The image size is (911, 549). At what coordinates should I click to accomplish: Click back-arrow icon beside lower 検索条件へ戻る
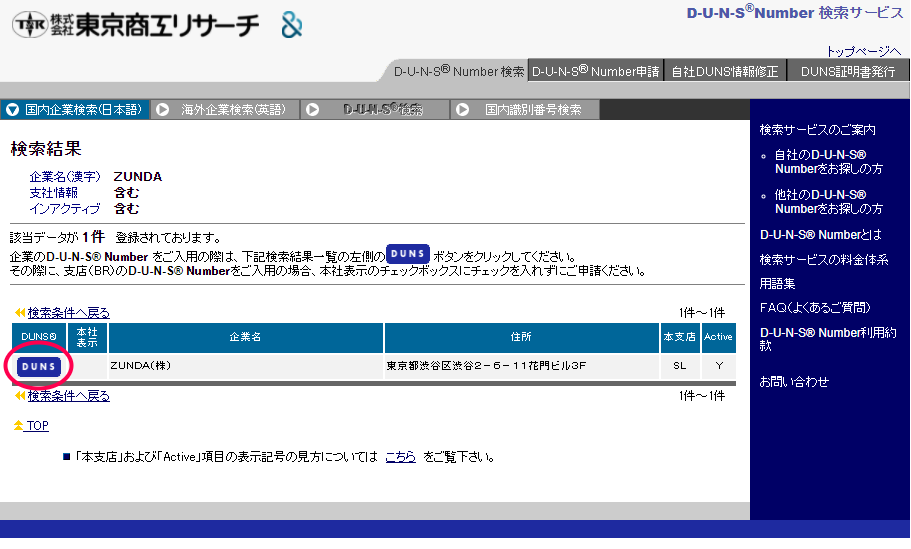pos(20,396)
